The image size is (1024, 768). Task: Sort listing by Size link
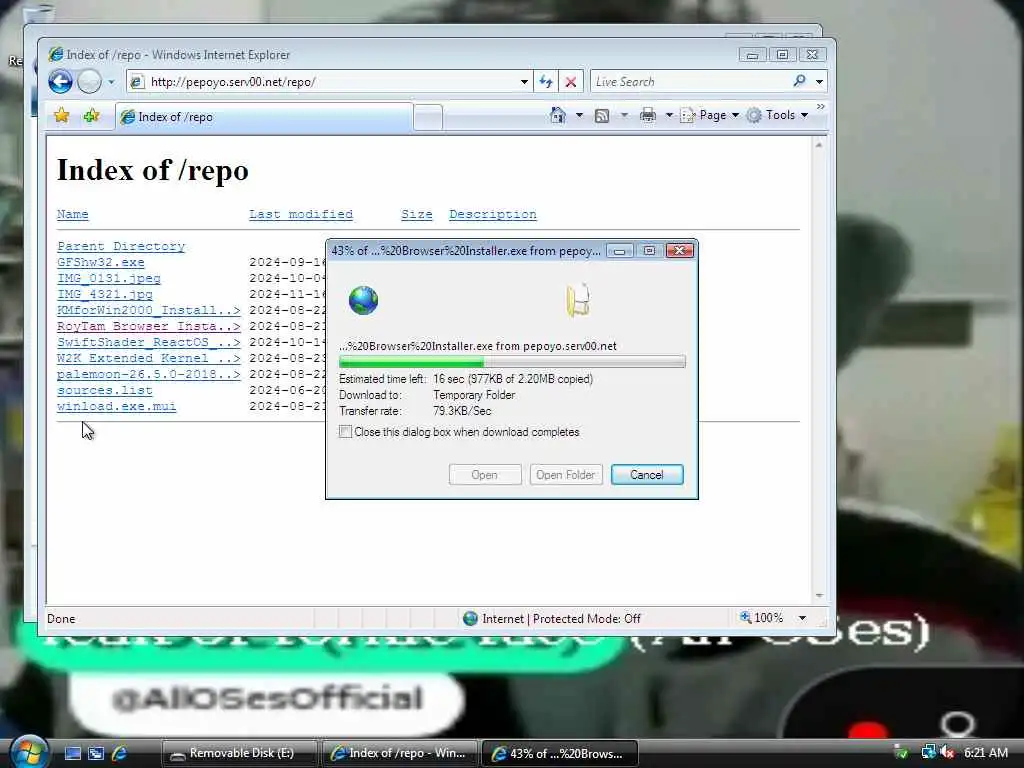tap(417, 214)
